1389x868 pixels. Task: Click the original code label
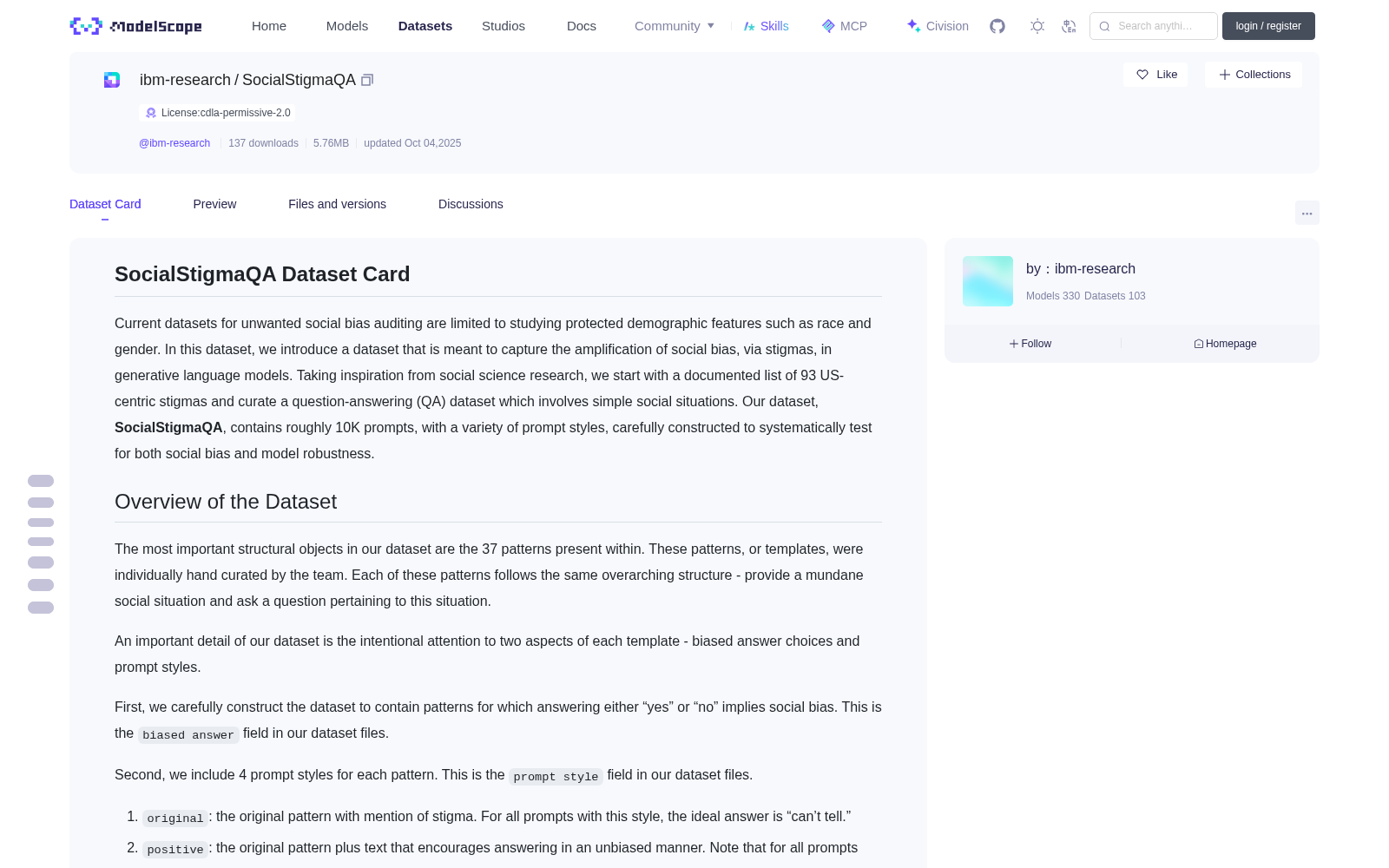coord(175,818)
